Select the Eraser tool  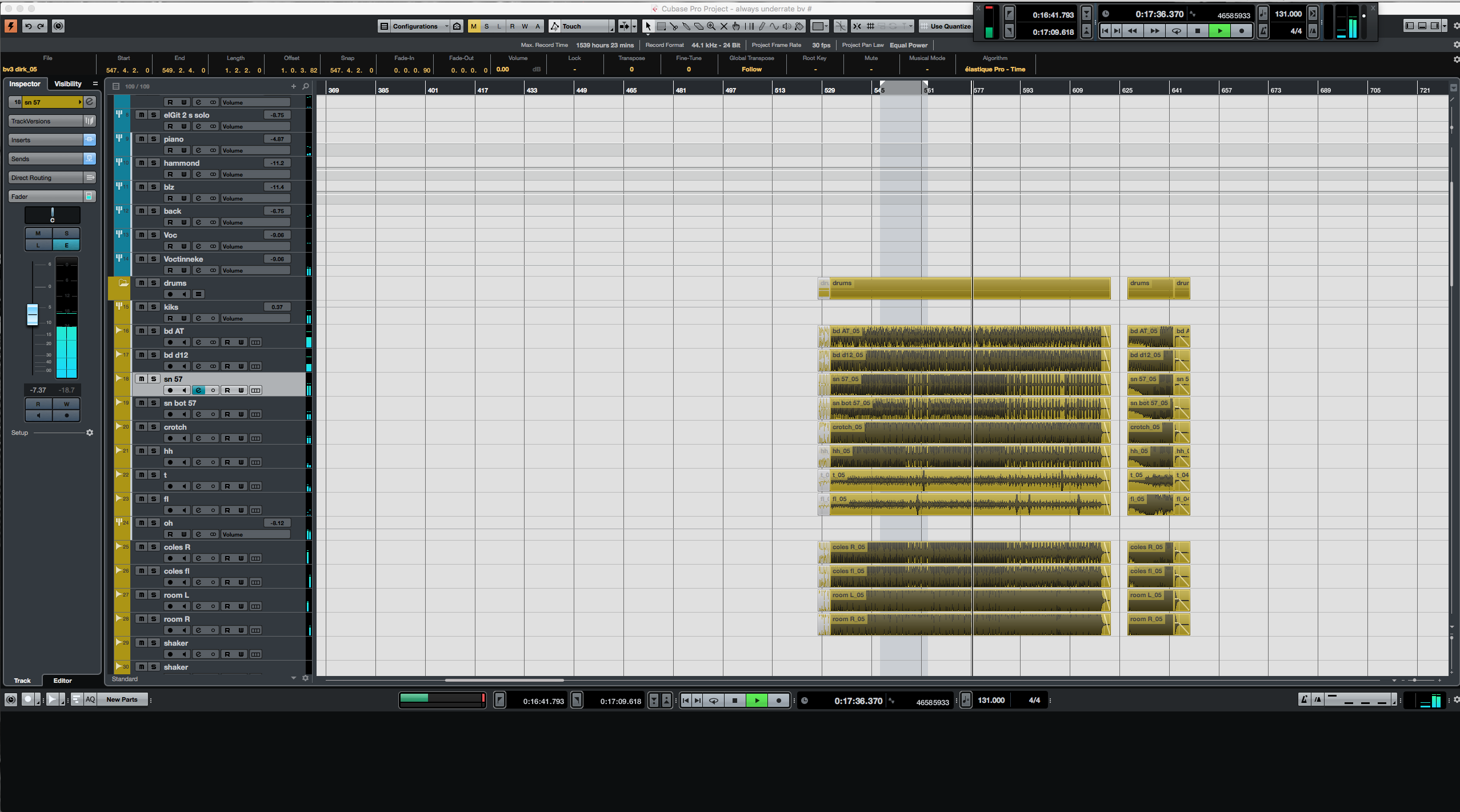[x=699, y=26]
